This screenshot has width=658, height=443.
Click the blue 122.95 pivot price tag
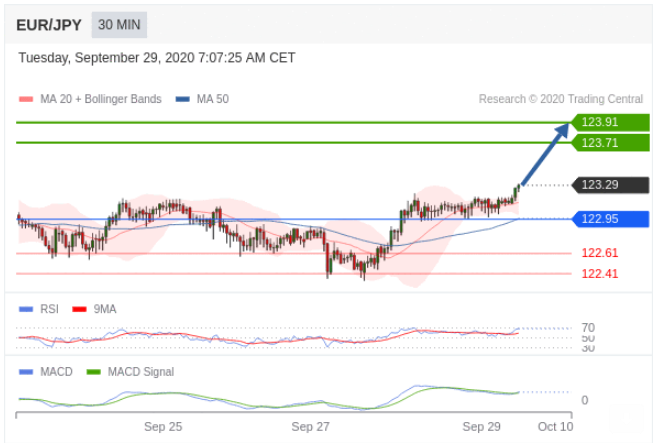point(611,219)
